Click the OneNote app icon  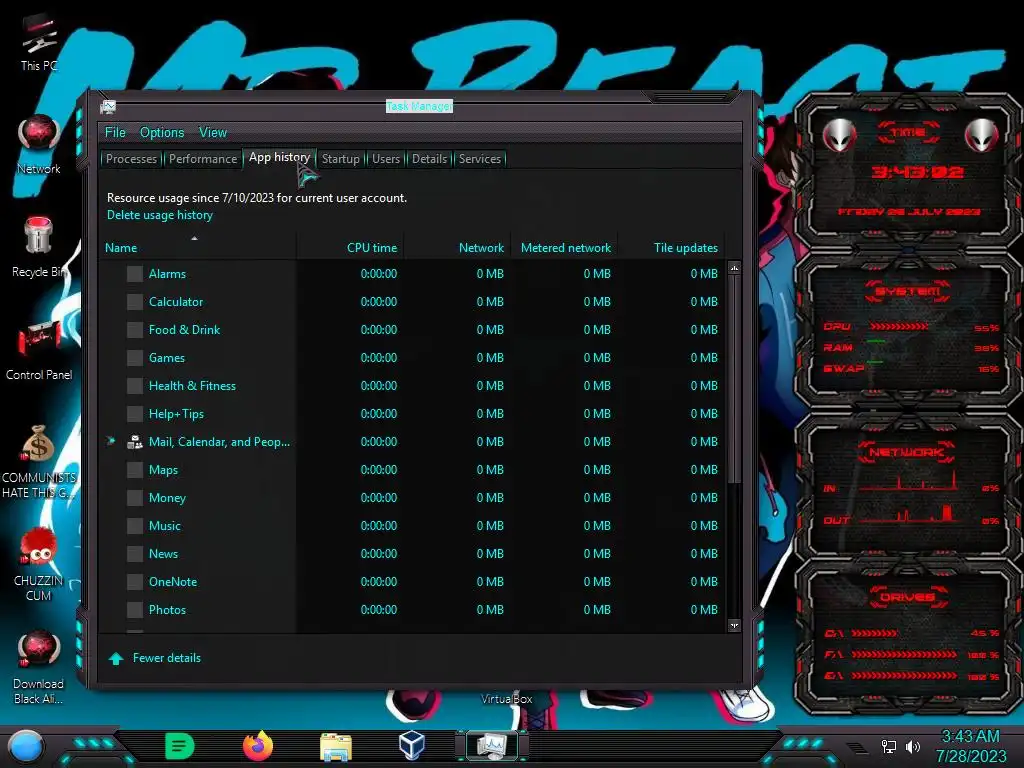click(135, 582)
